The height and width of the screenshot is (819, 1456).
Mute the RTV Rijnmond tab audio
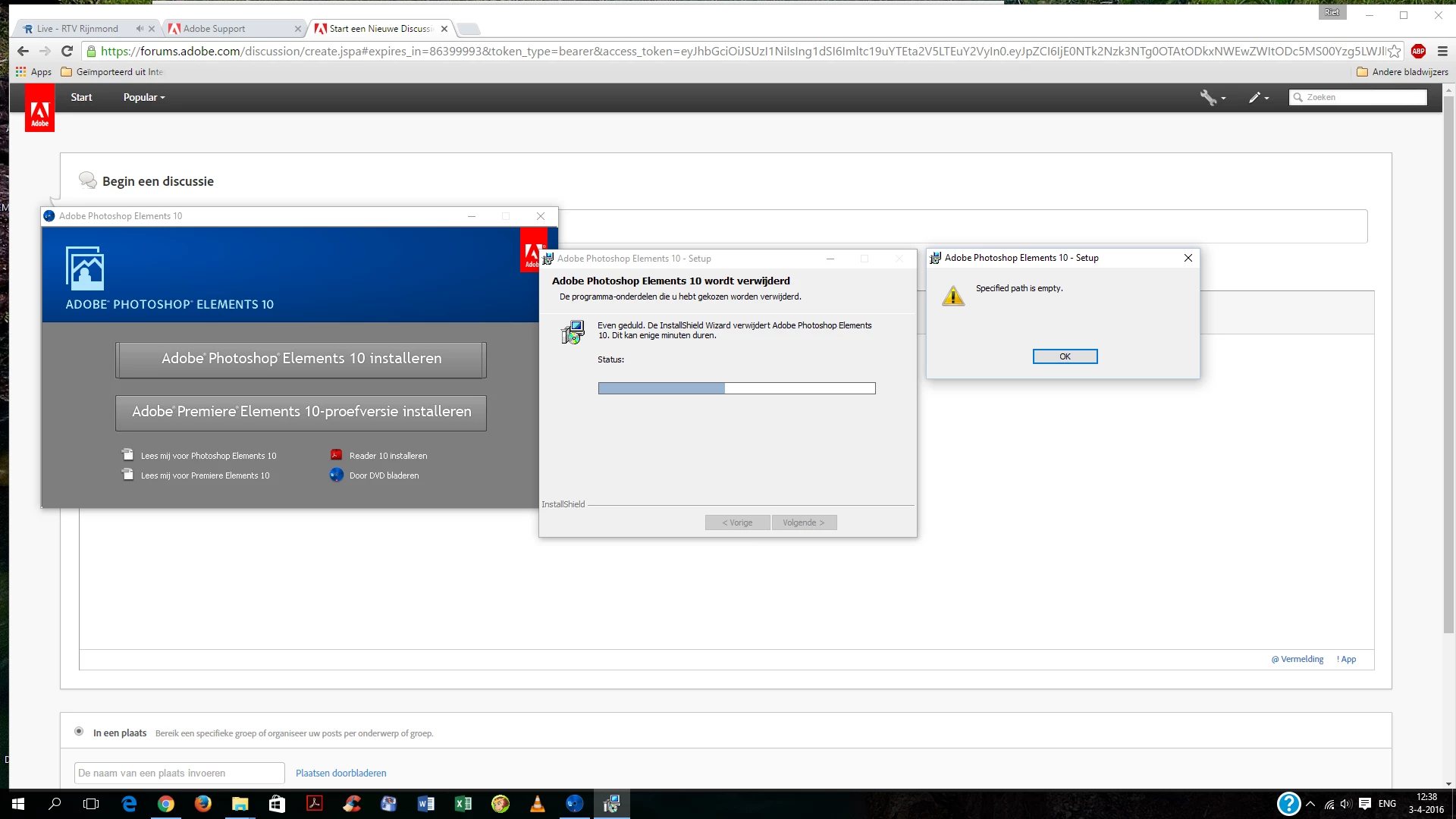[140, 29]
